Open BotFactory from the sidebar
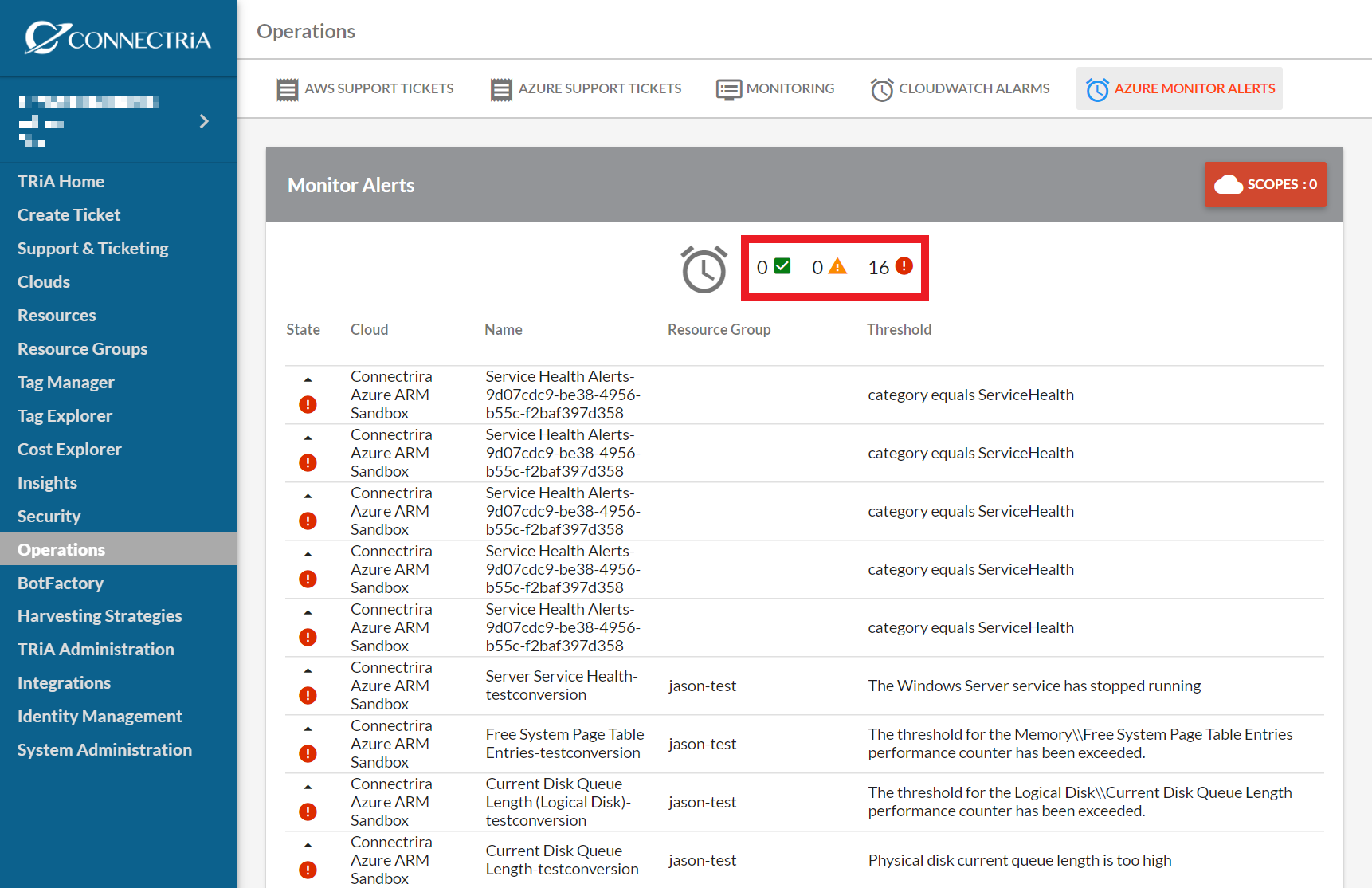The height and width of the screenshot is (888, 1372). tap(61, 583)
